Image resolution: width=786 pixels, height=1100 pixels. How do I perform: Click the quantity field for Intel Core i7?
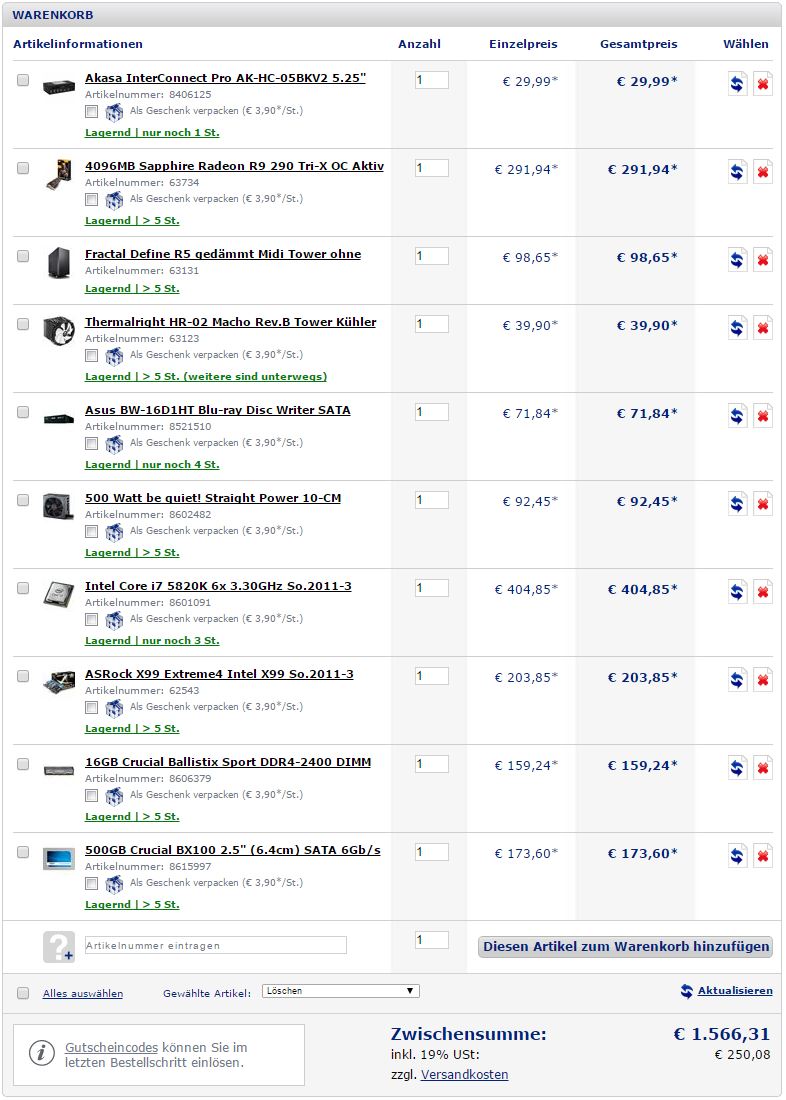click(432, 588)
